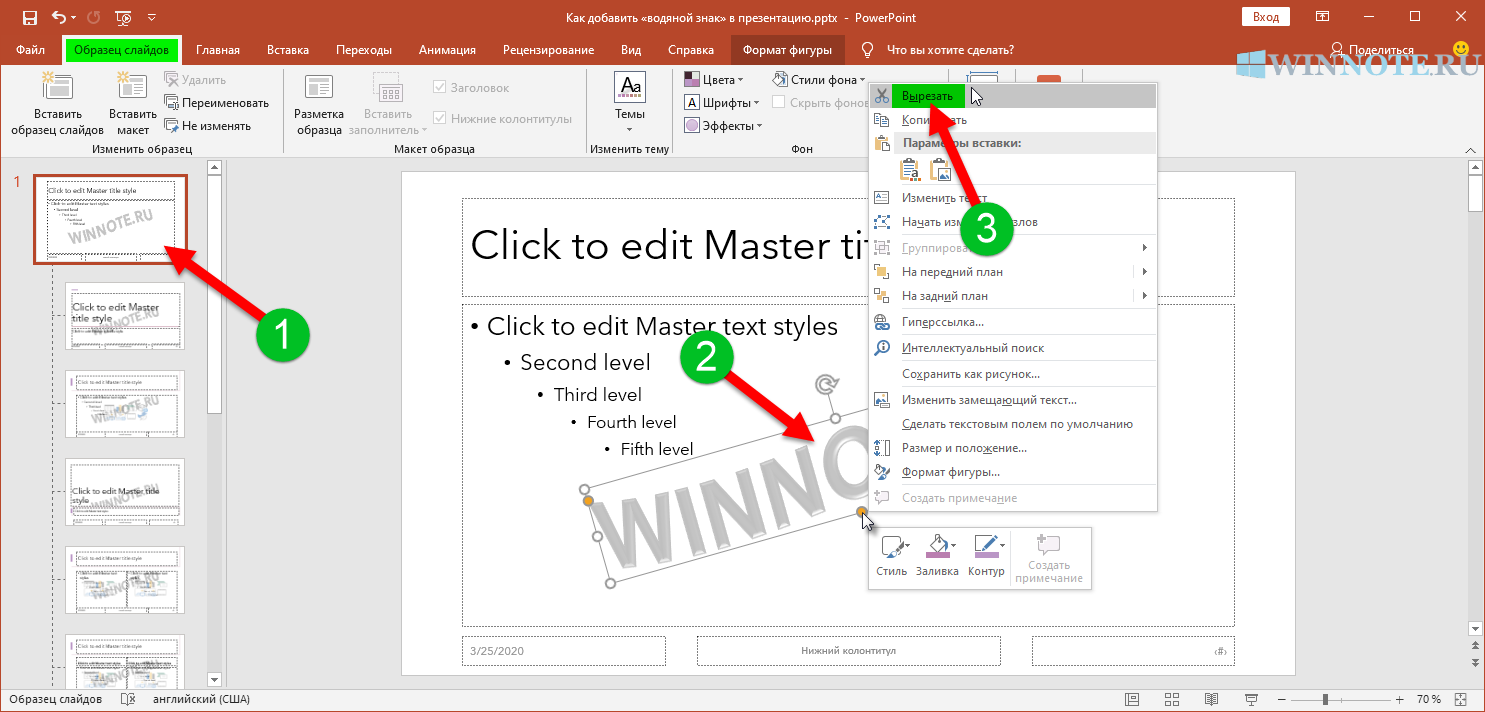
Task: Choose Сохранить как рисунок
Action: point(1013,374)
